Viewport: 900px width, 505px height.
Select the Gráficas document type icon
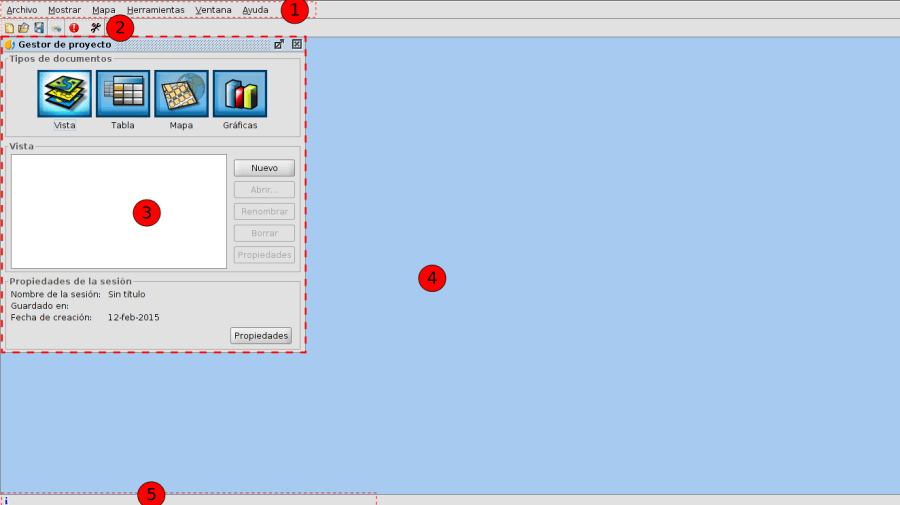[x=240, y=94]
